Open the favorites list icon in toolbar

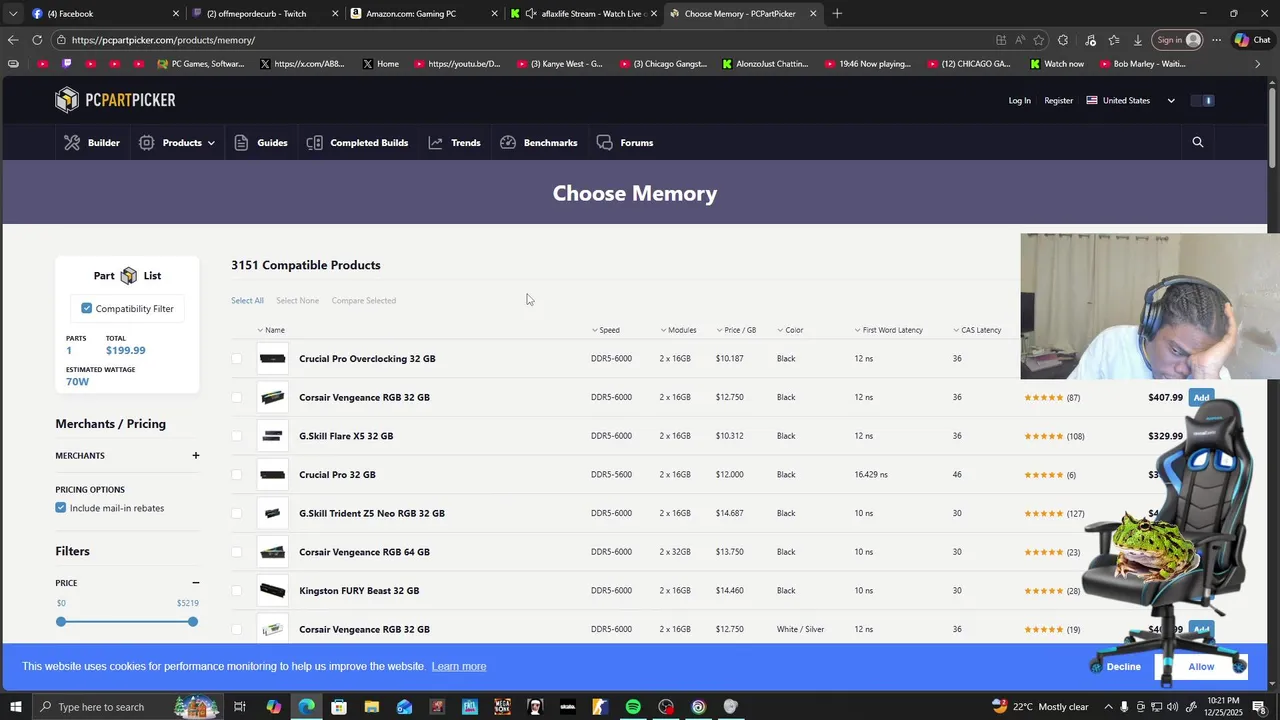tap(1113, 40)
